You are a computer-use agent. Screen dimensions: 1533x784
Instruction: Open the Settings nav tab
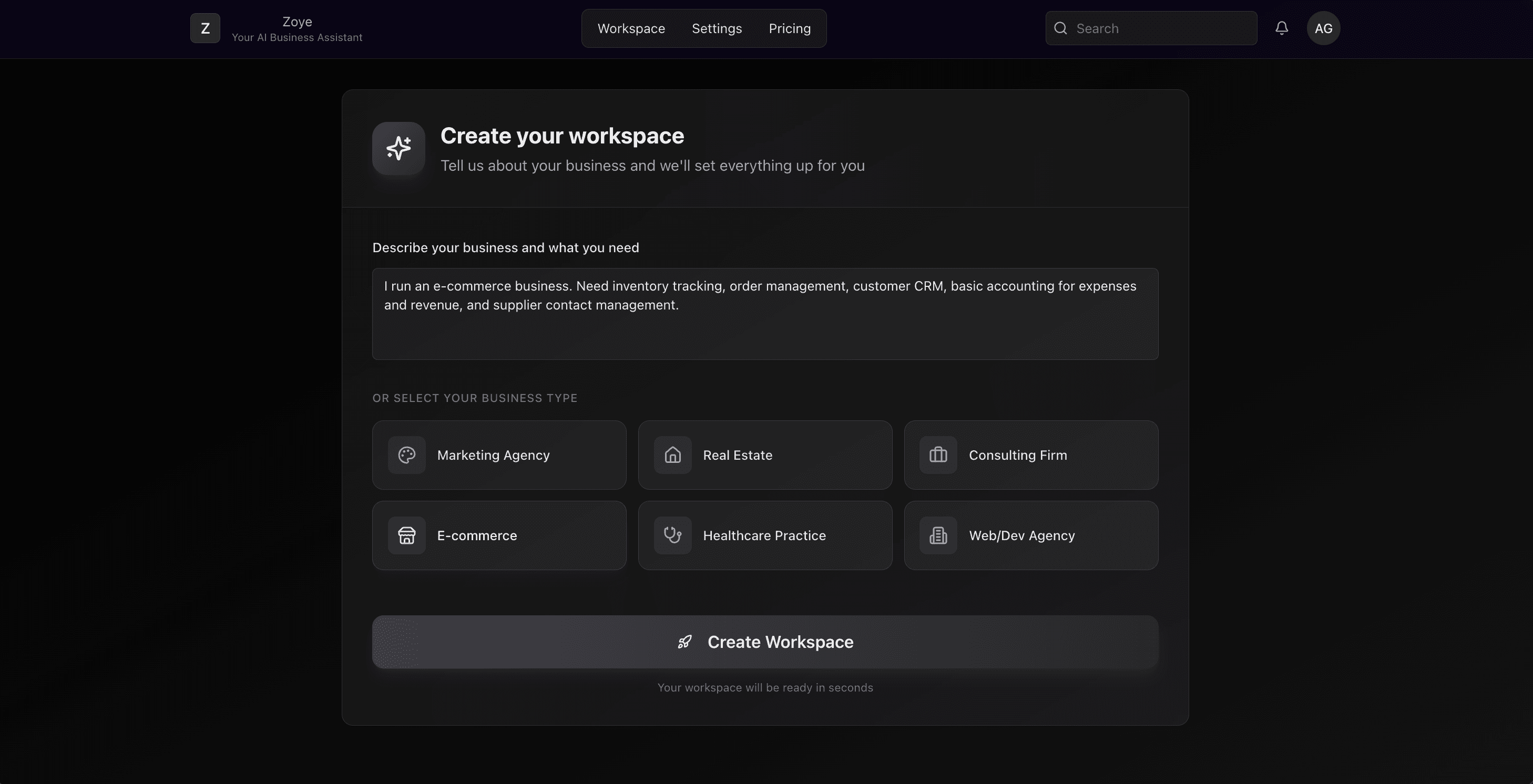point(717,28)
